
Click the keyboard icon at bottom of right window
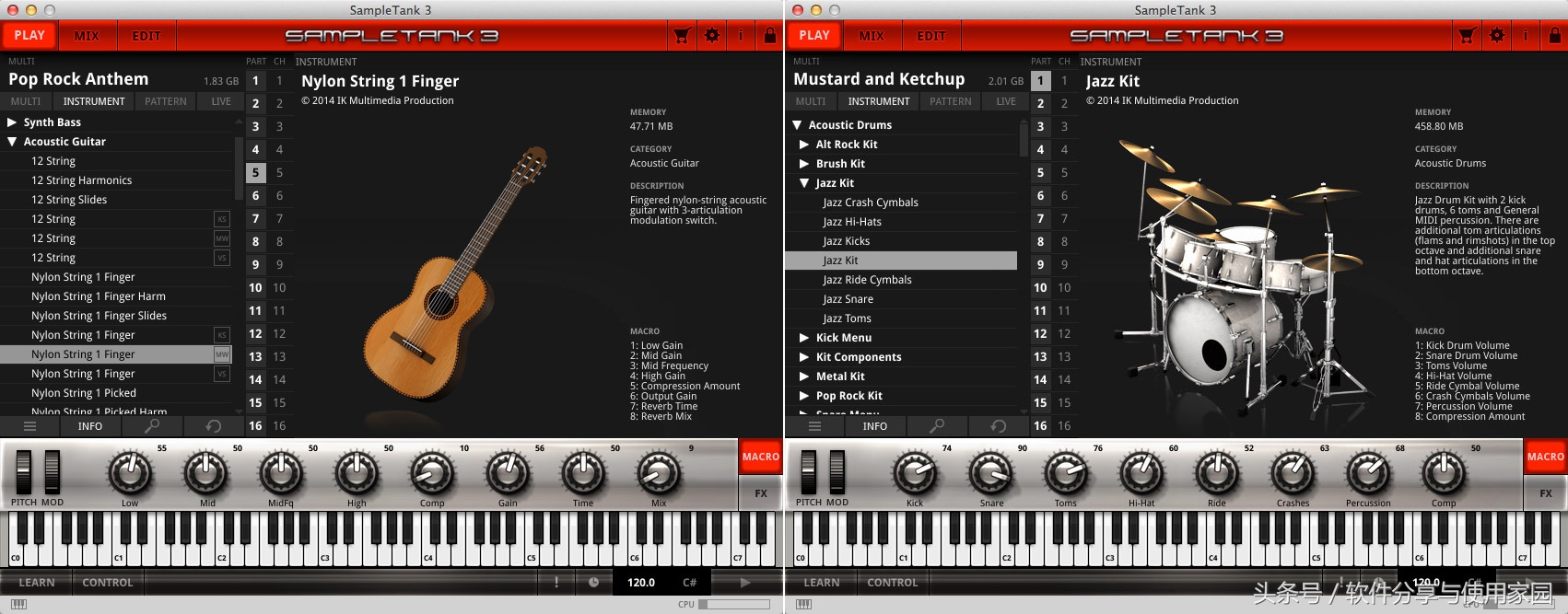click(803, 605)
